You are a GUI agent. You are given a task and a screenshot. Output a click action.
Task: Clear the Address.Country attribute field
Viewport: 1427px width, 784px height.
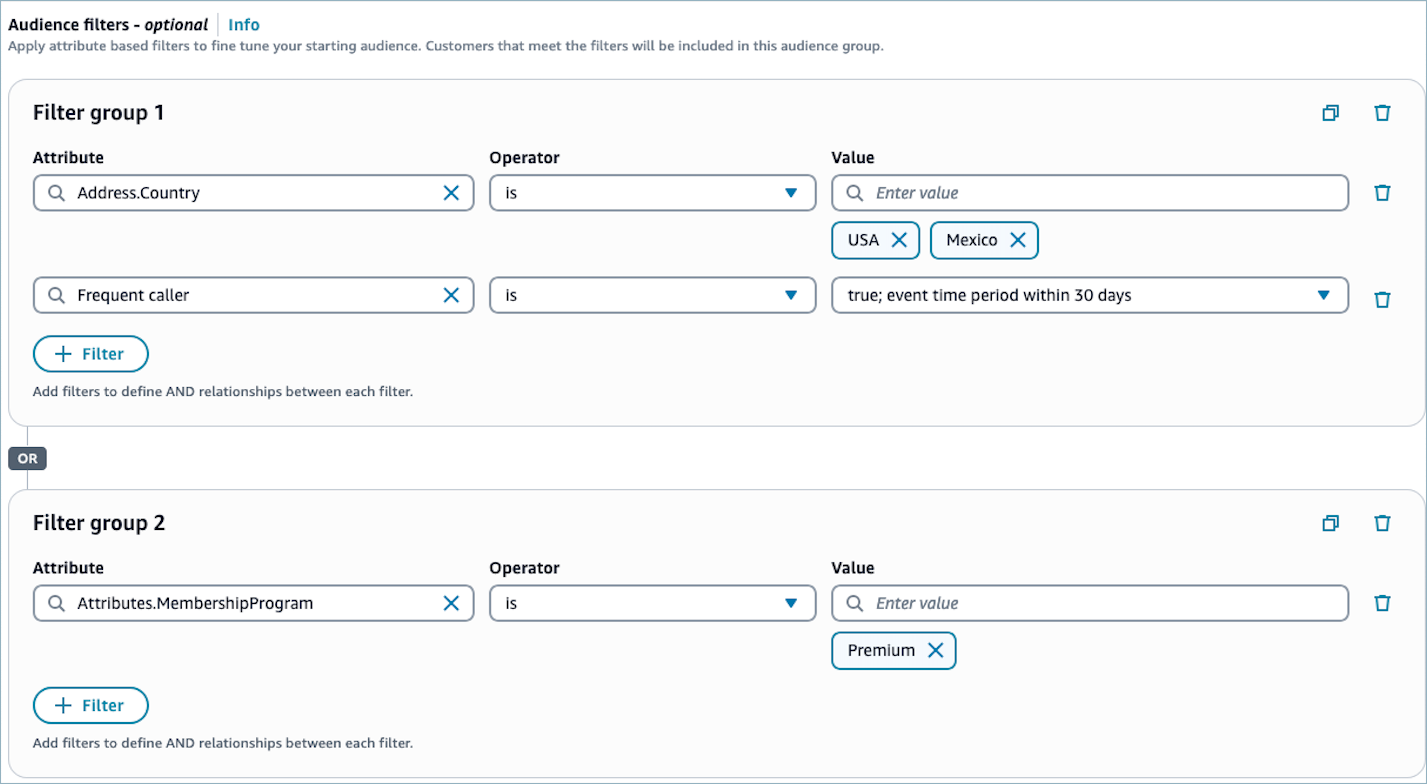pos(451,193)
